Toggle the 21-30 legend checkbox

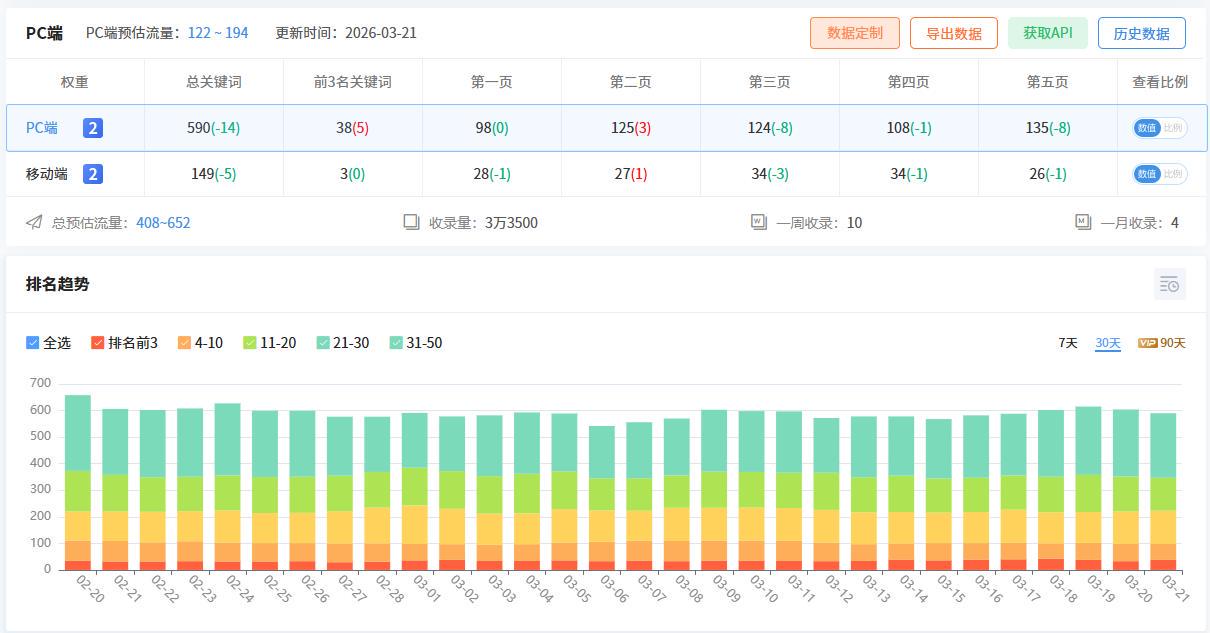point(323,343)
